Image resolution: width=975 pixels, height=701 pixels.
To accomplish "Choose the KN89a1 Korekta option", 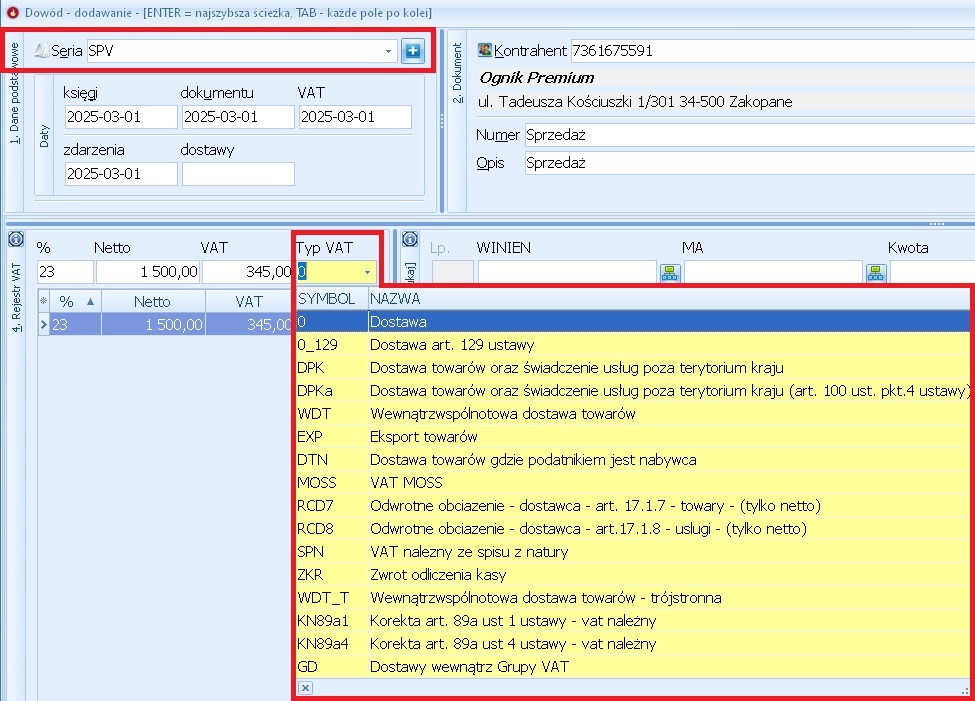I will point(633,621).
